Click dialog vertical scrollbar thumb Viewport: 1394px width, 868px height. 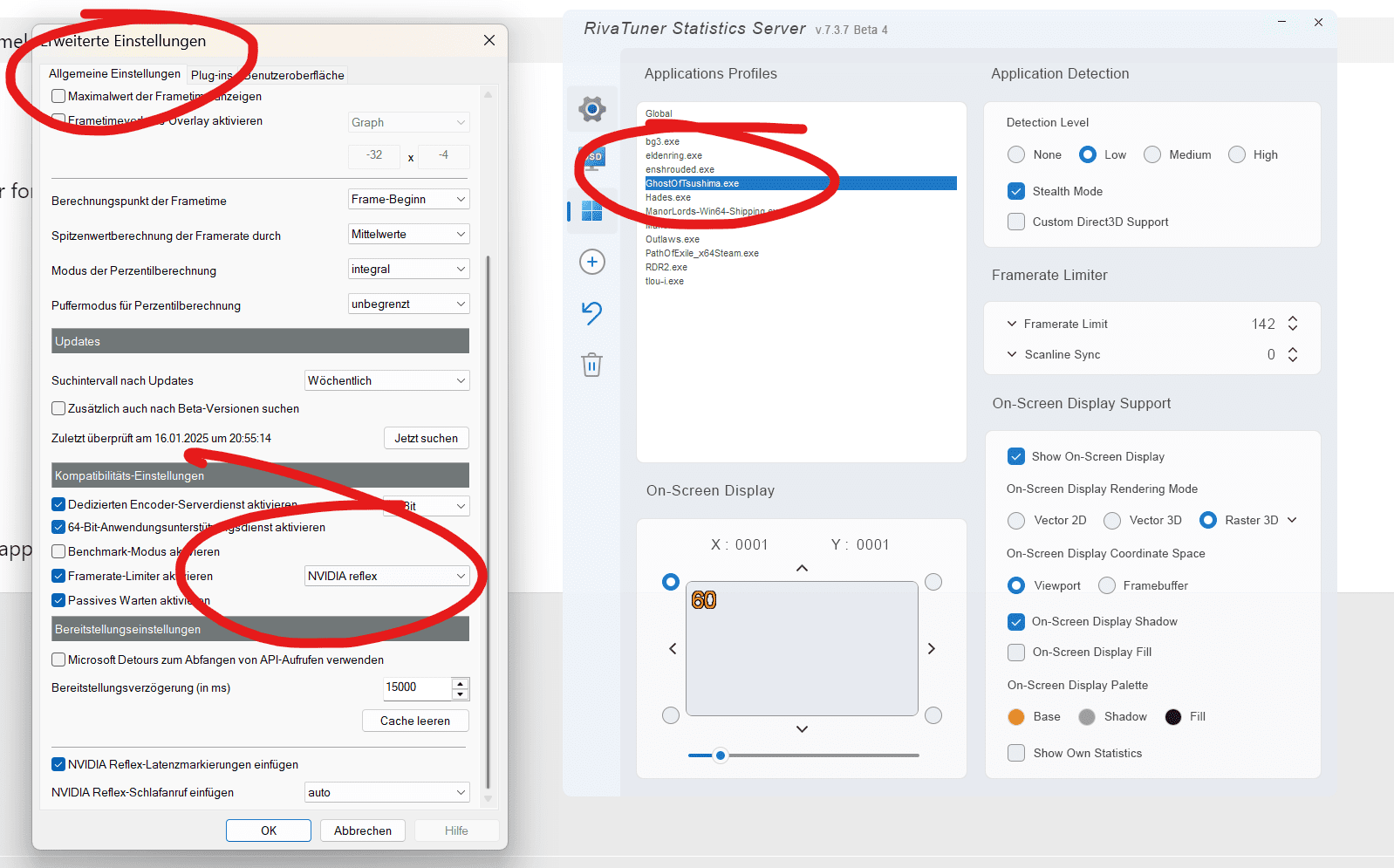click(488, 523)
